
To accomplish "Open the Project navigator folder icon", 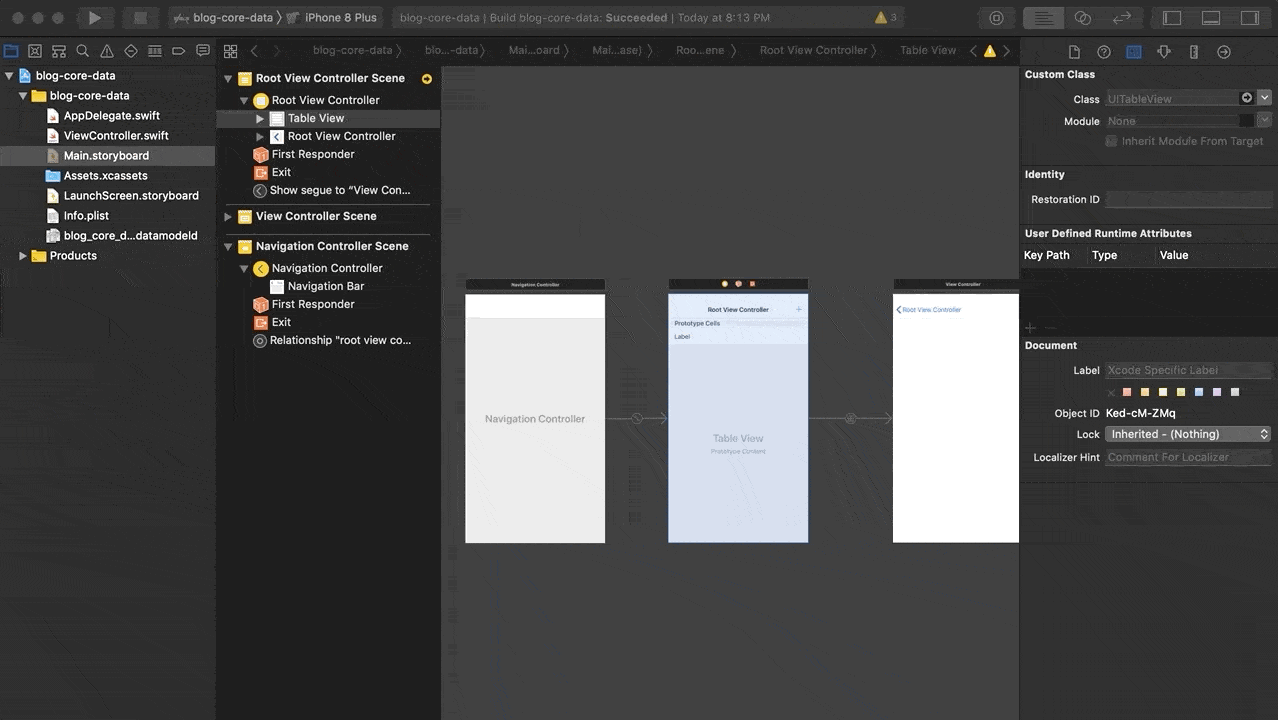I will [x=11, y=51].
